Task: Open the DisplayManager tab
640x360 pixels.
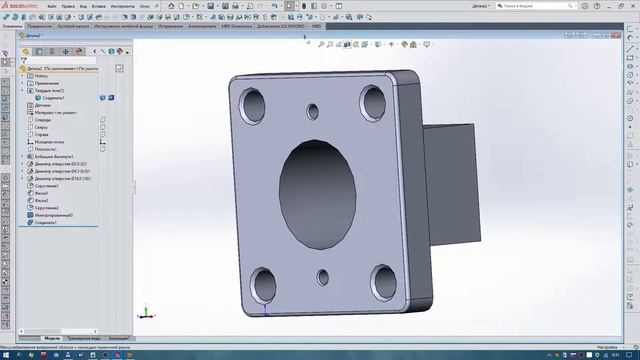Action: pyautogui.click(x=79, y=51)
